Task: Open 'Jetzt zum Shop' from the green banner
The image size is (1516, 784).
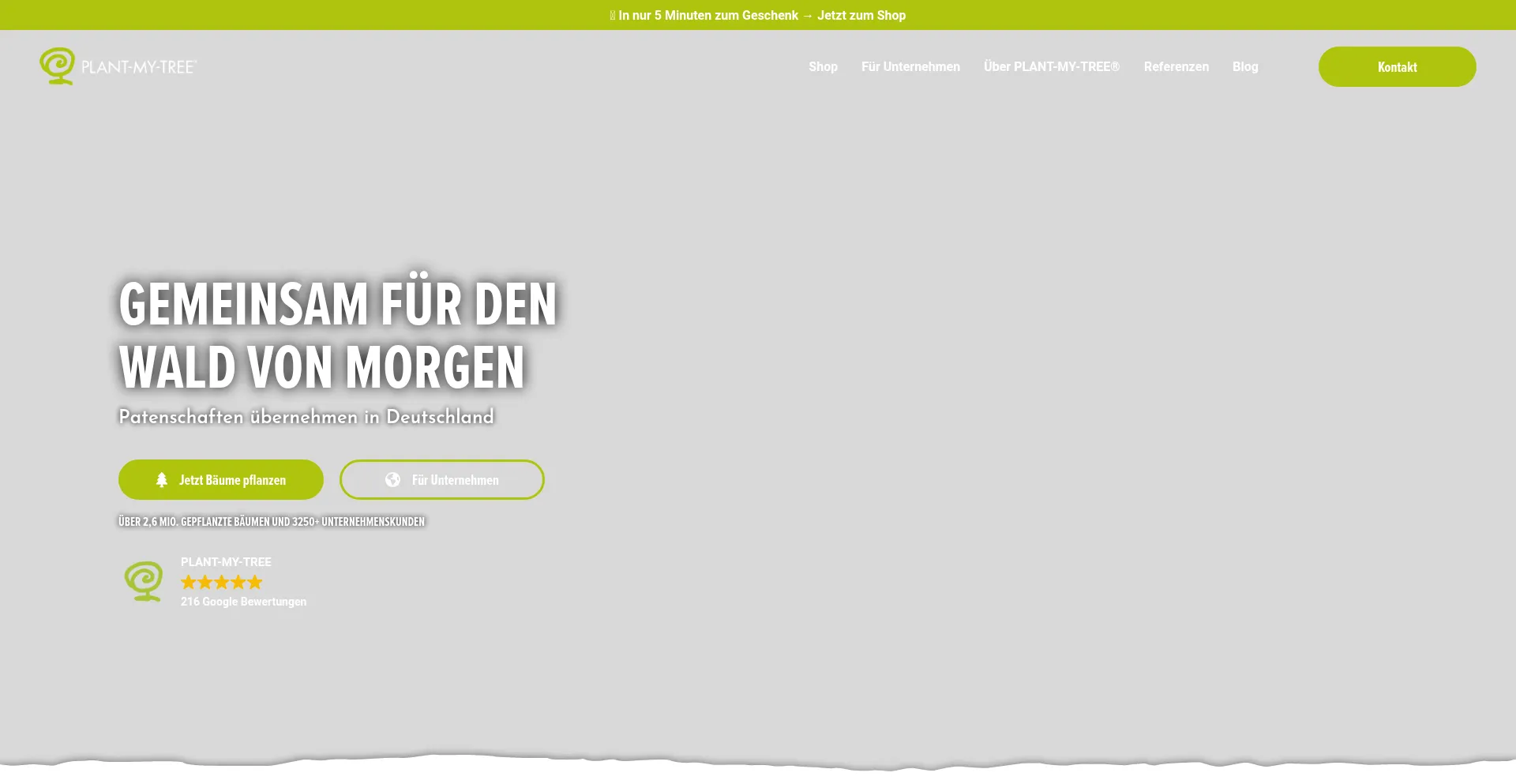Action: (861, 15)
